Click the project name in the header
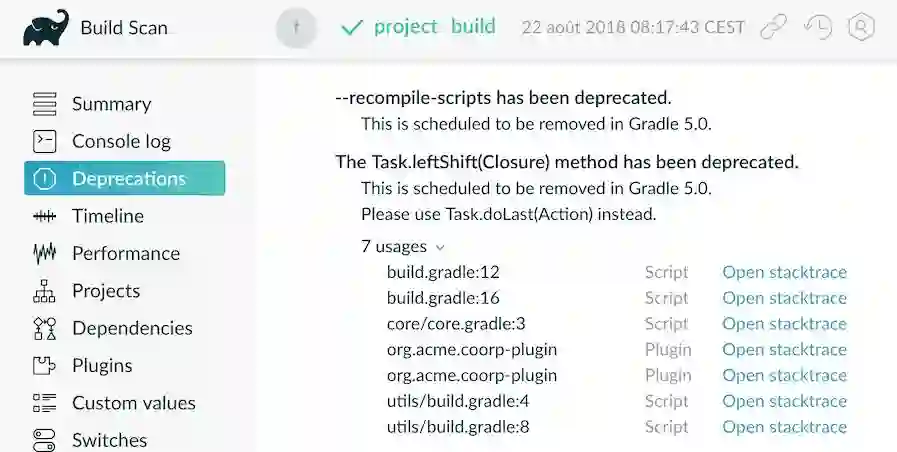The image size is (897, 452). (x=405, y=27)
